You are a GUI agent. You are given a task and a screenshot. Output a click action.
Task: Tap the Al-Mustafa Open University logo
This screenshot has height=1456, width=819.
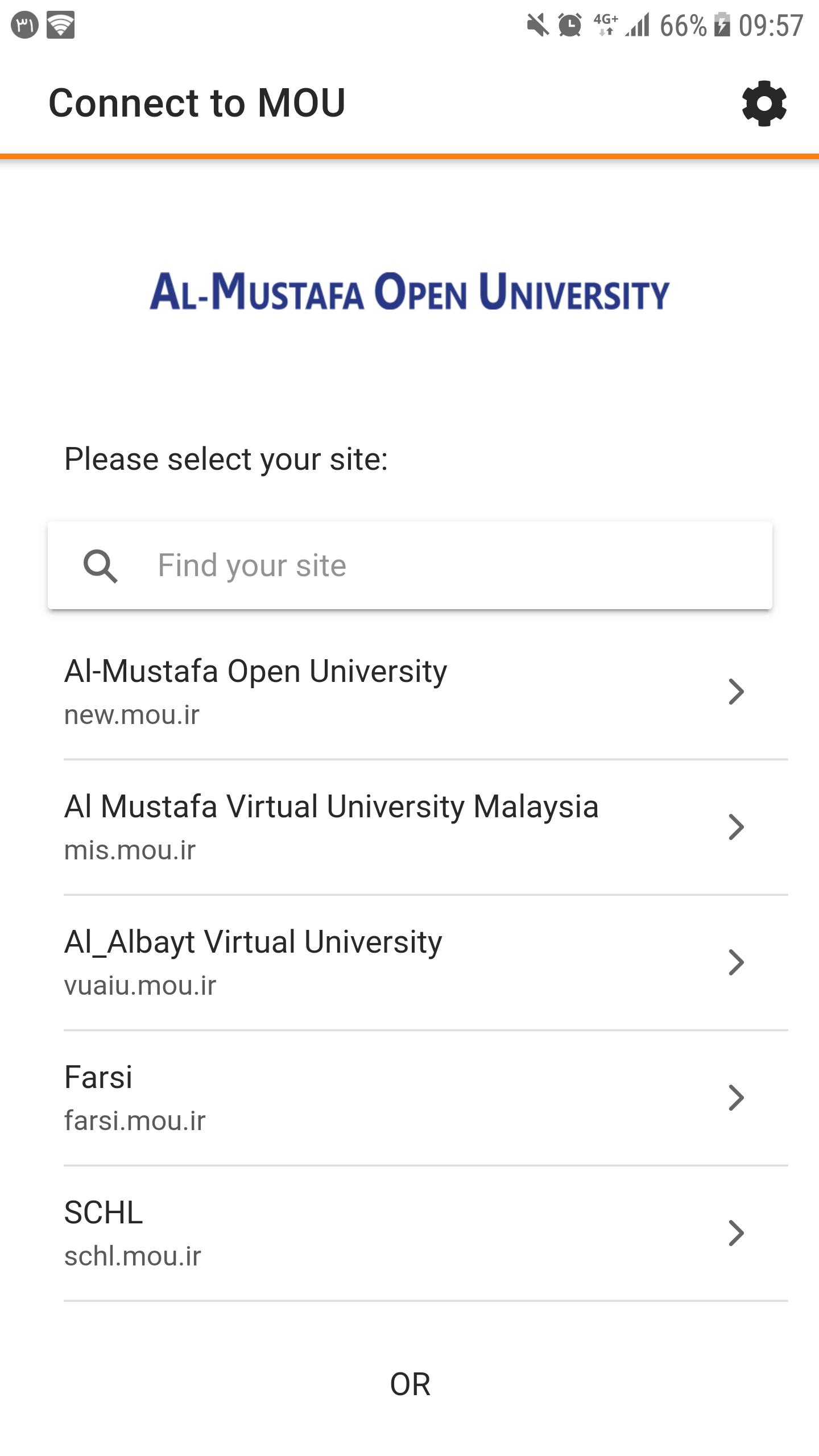[x=409, y=292]
